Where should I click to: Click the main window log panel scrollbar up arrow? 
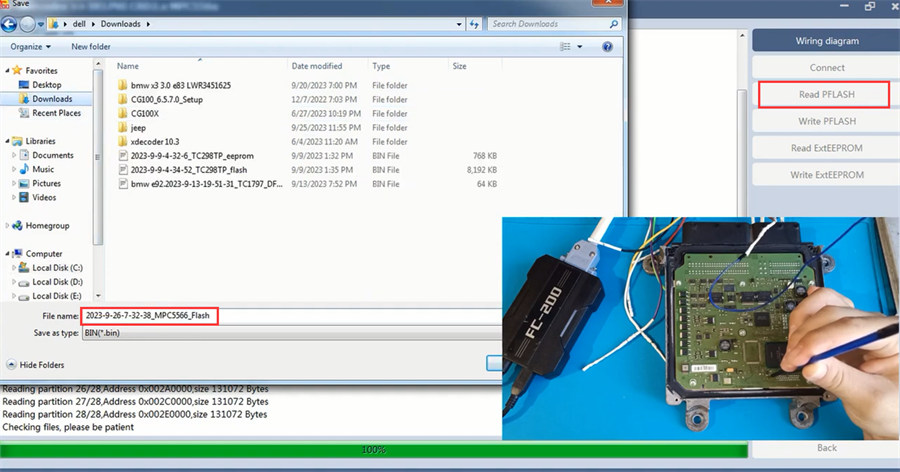click(x=742, y=36)
